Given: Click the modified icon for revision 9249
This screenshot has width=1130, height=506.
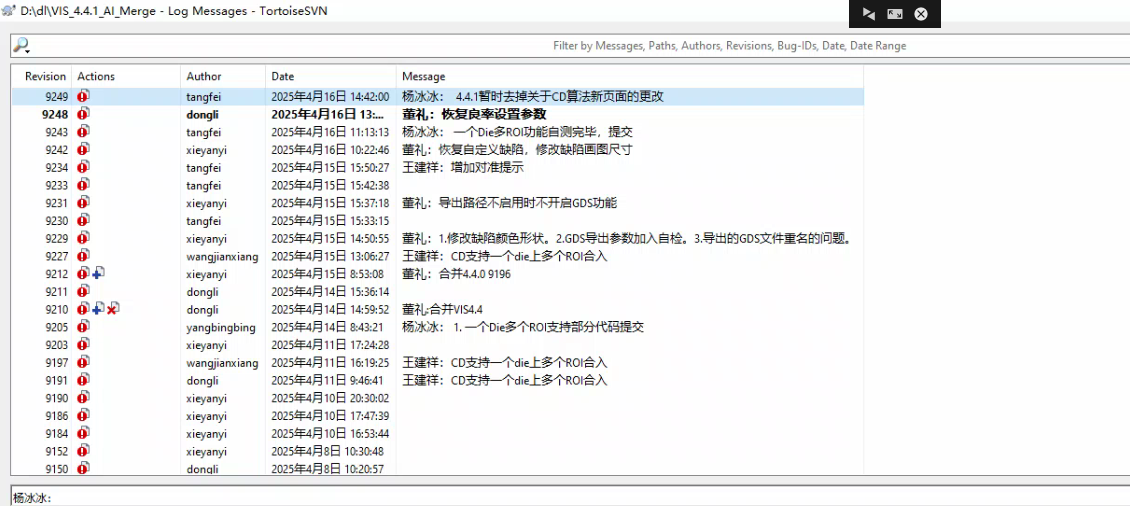Looking at the screenshot, I should pyautogui.click(x=83, y=96).
